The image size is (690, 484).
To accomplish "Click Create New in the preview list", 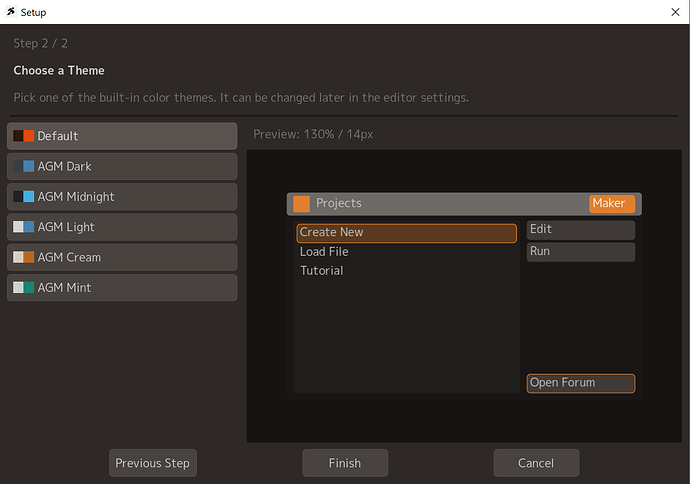I will 407,233.
